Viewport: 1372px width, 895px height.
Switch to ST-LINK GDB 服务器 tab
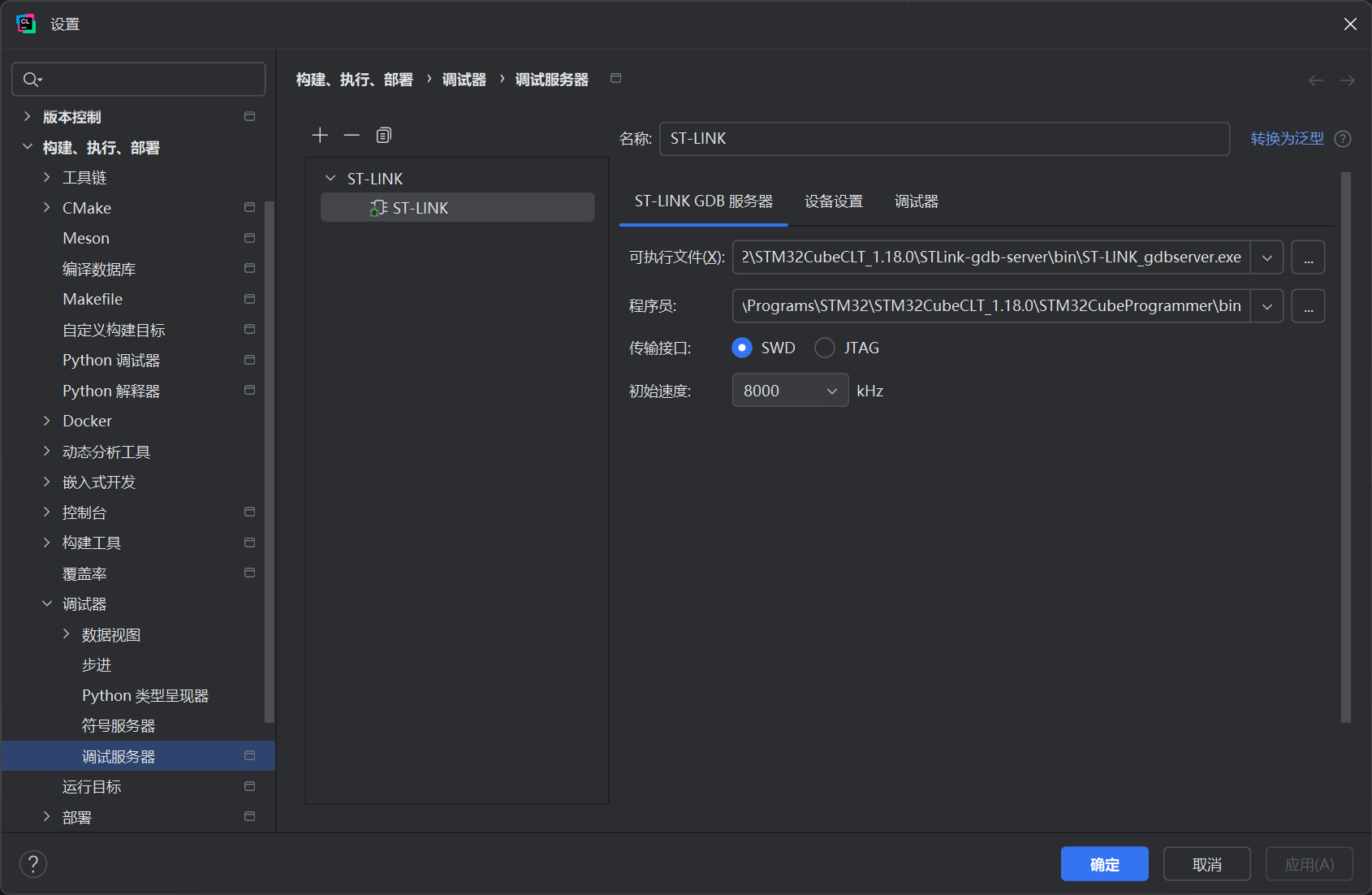coord(703,201)
